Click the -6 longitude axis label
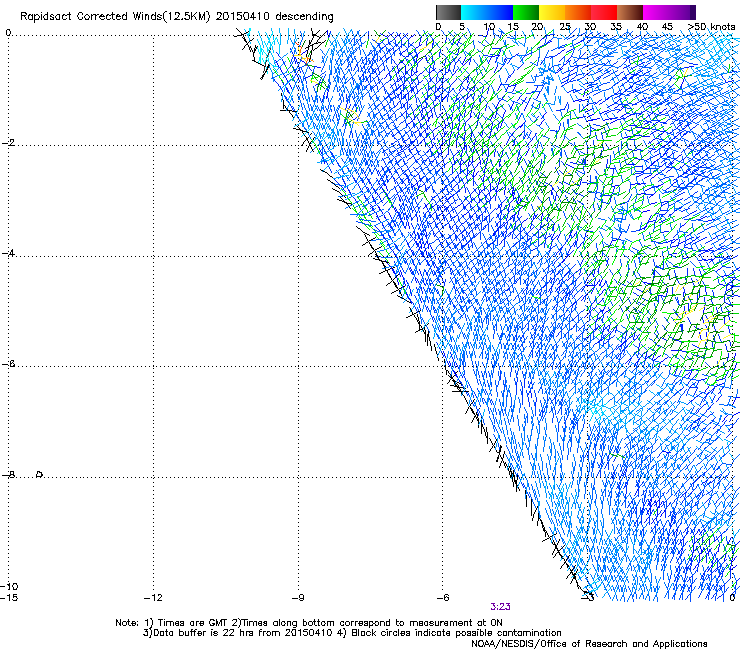This screenshot has width=740, height=650. pos(443,598)
